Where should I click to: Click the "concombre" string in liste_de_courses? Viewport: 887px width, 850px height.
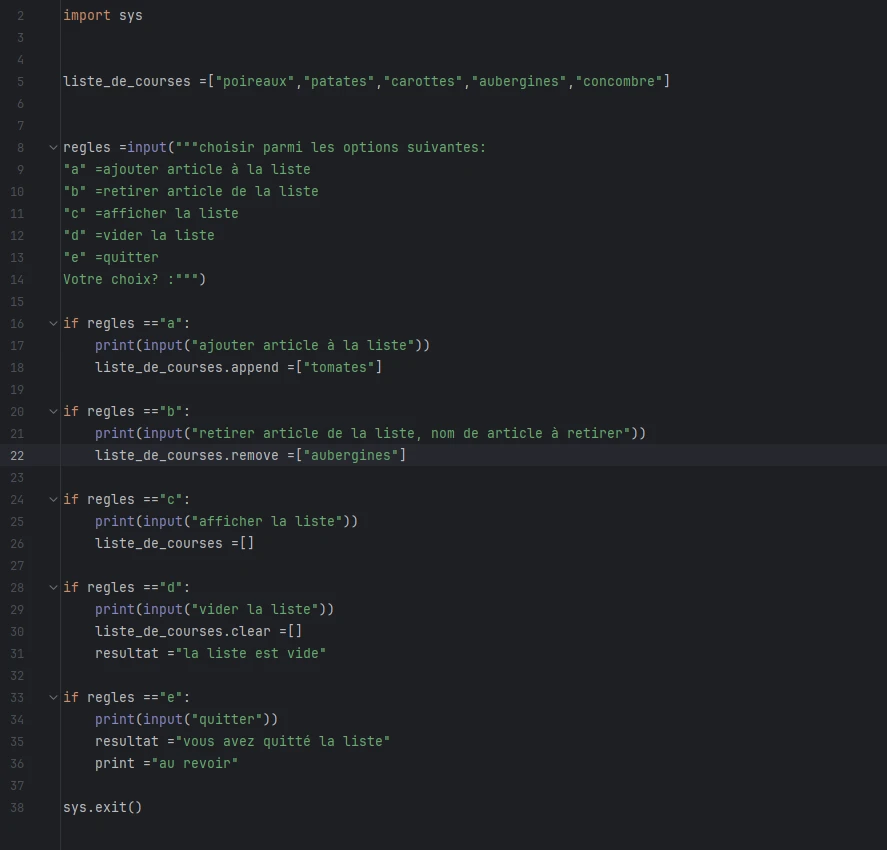pyautogui.click(x=622, y=82)
